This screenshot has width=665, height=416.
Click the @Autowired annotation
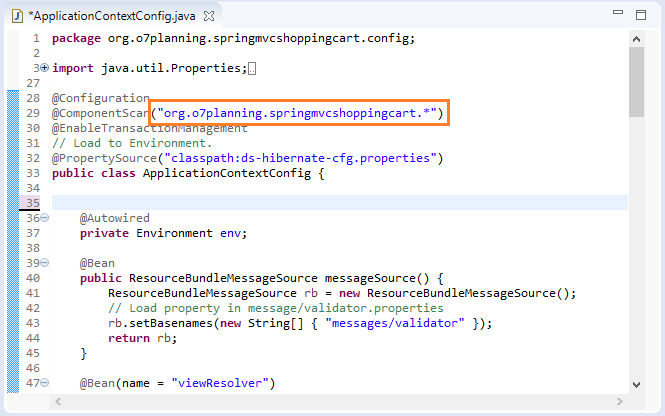[115, 218]
